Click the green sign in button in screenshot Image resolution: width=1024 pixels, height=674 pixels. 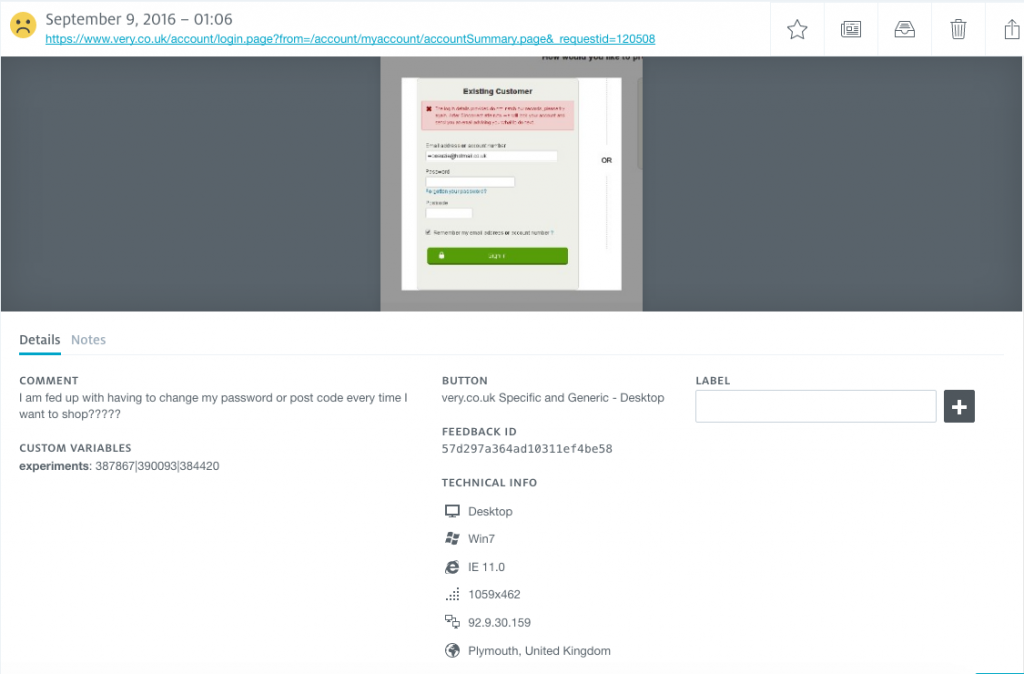[x=497, y=256]
